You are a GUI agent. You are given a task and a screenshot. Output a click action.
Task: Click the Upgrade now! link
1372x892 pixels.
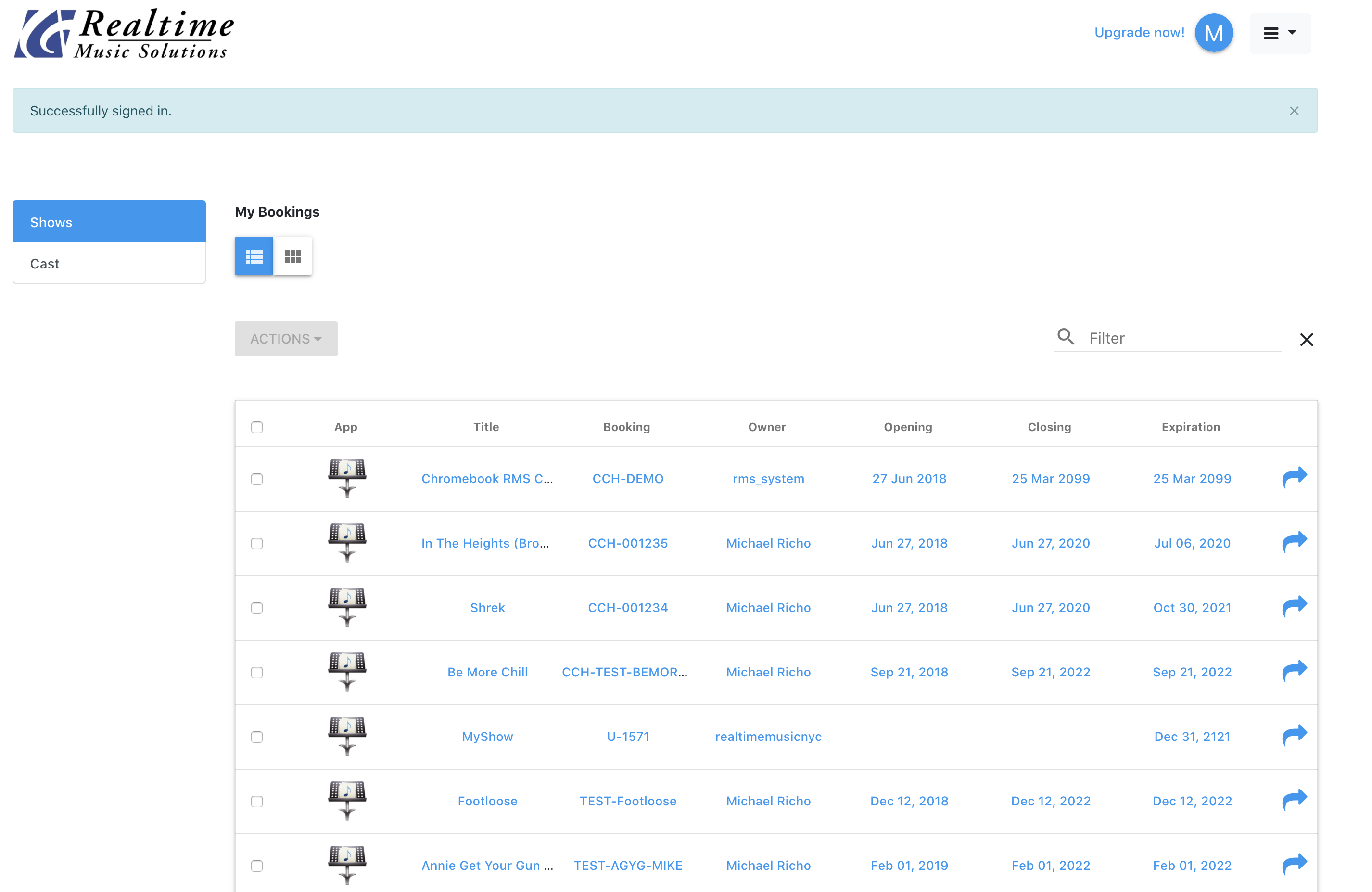coord(1139,32)
